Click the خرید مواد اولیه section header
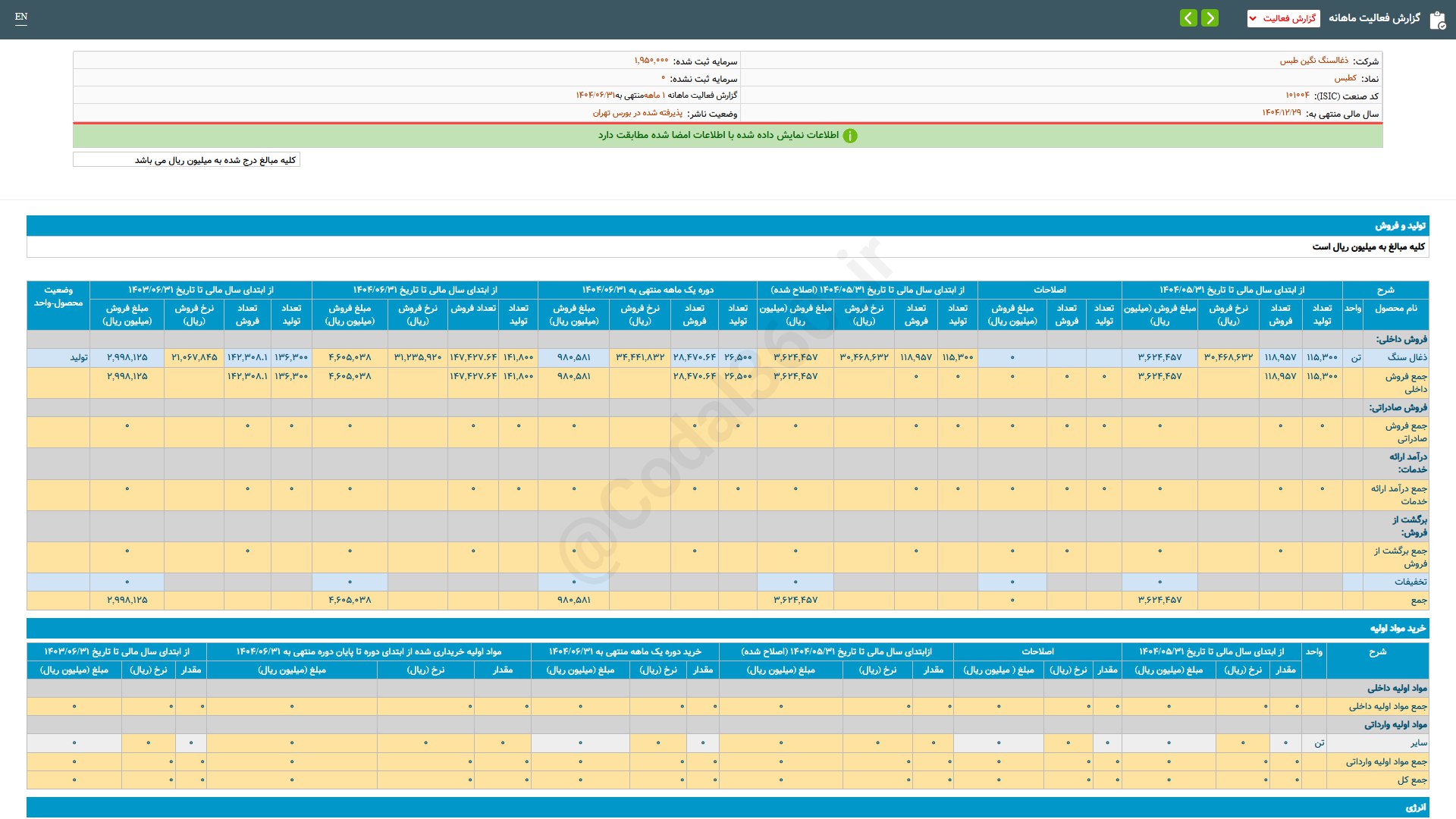Image resolution: width=1456 pixels, height=819 pixels. click(1397, 629)
